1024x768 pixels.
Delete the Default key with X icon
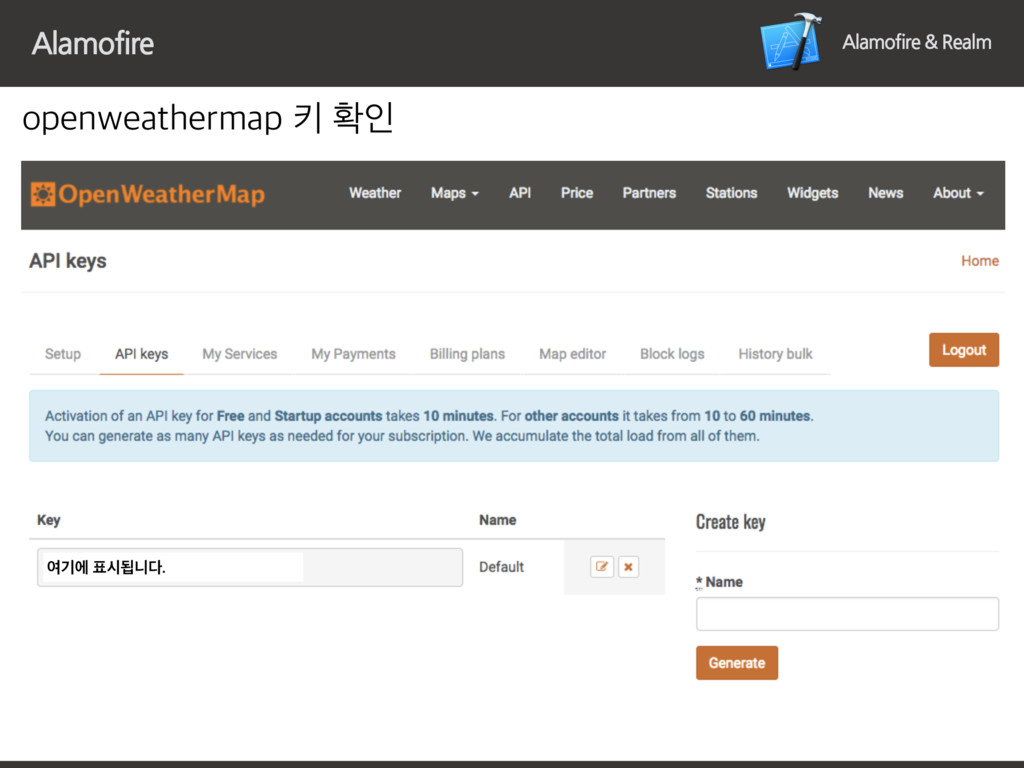[x=628, y=567]
